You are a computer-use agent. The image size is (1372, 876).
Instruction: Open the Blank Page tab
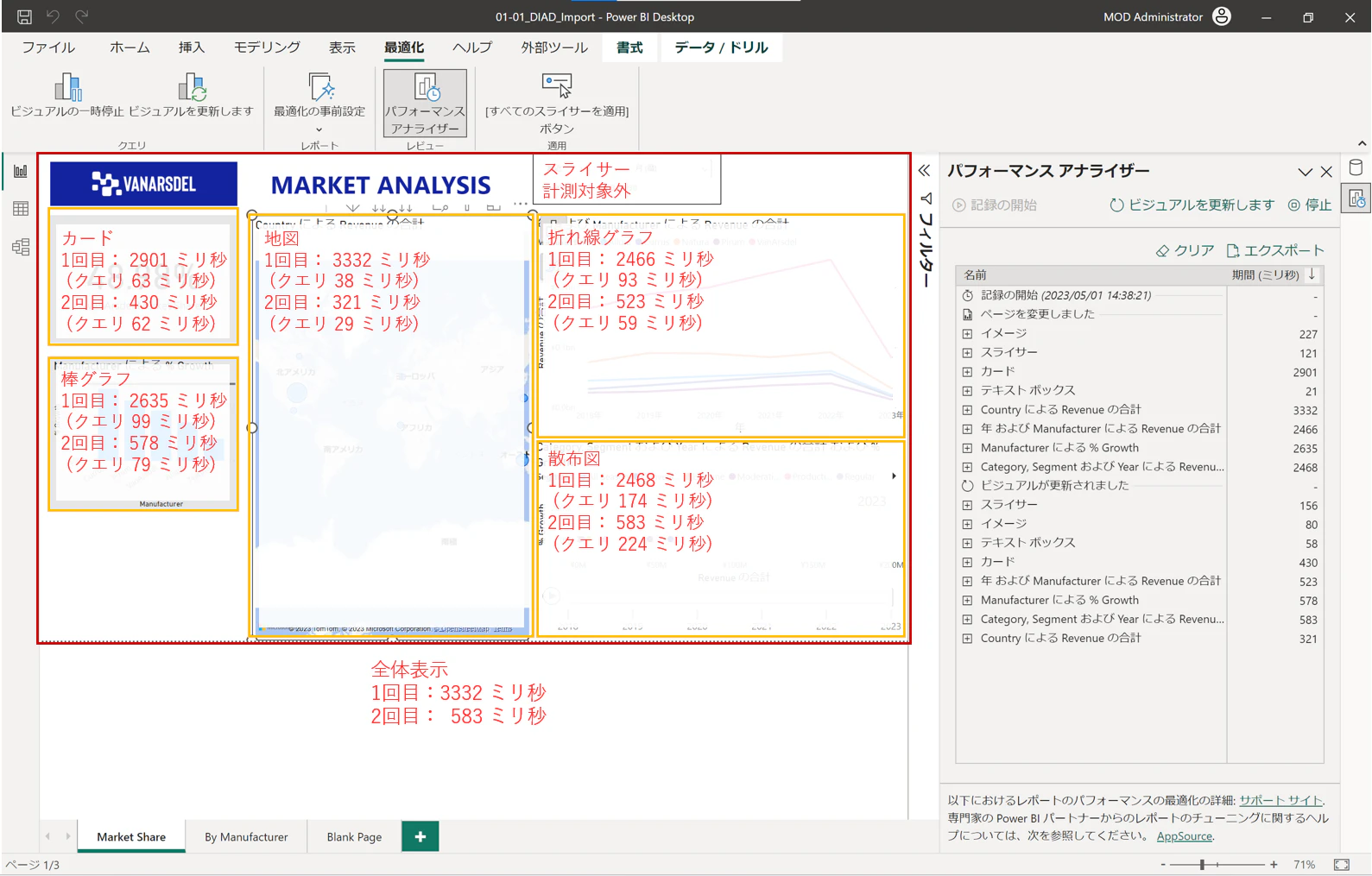354,837
